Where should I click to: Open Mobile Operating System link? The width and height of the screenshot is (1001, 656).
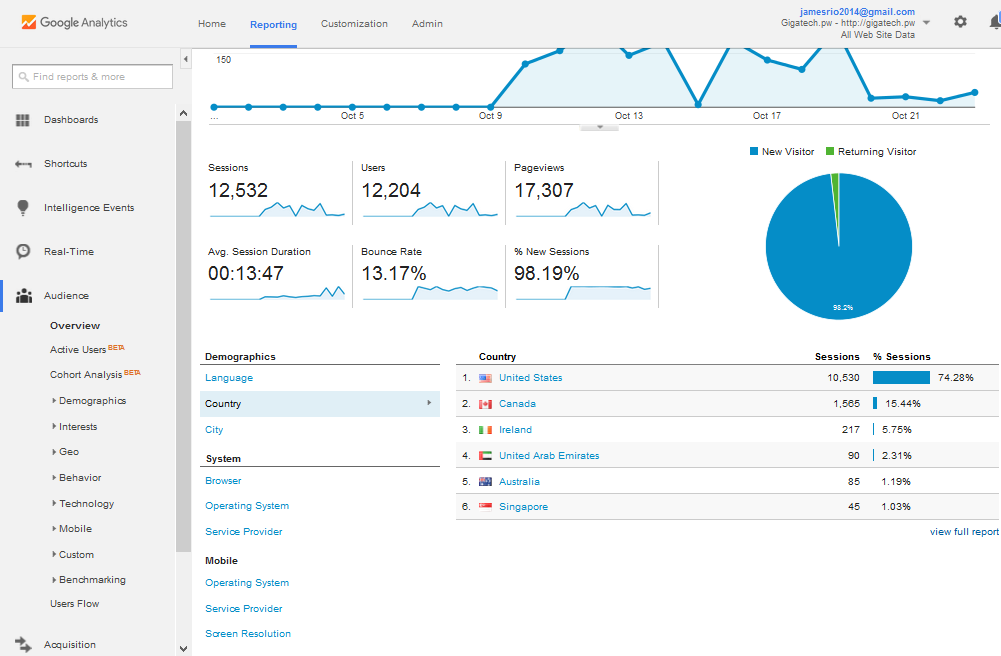(247, 583)
